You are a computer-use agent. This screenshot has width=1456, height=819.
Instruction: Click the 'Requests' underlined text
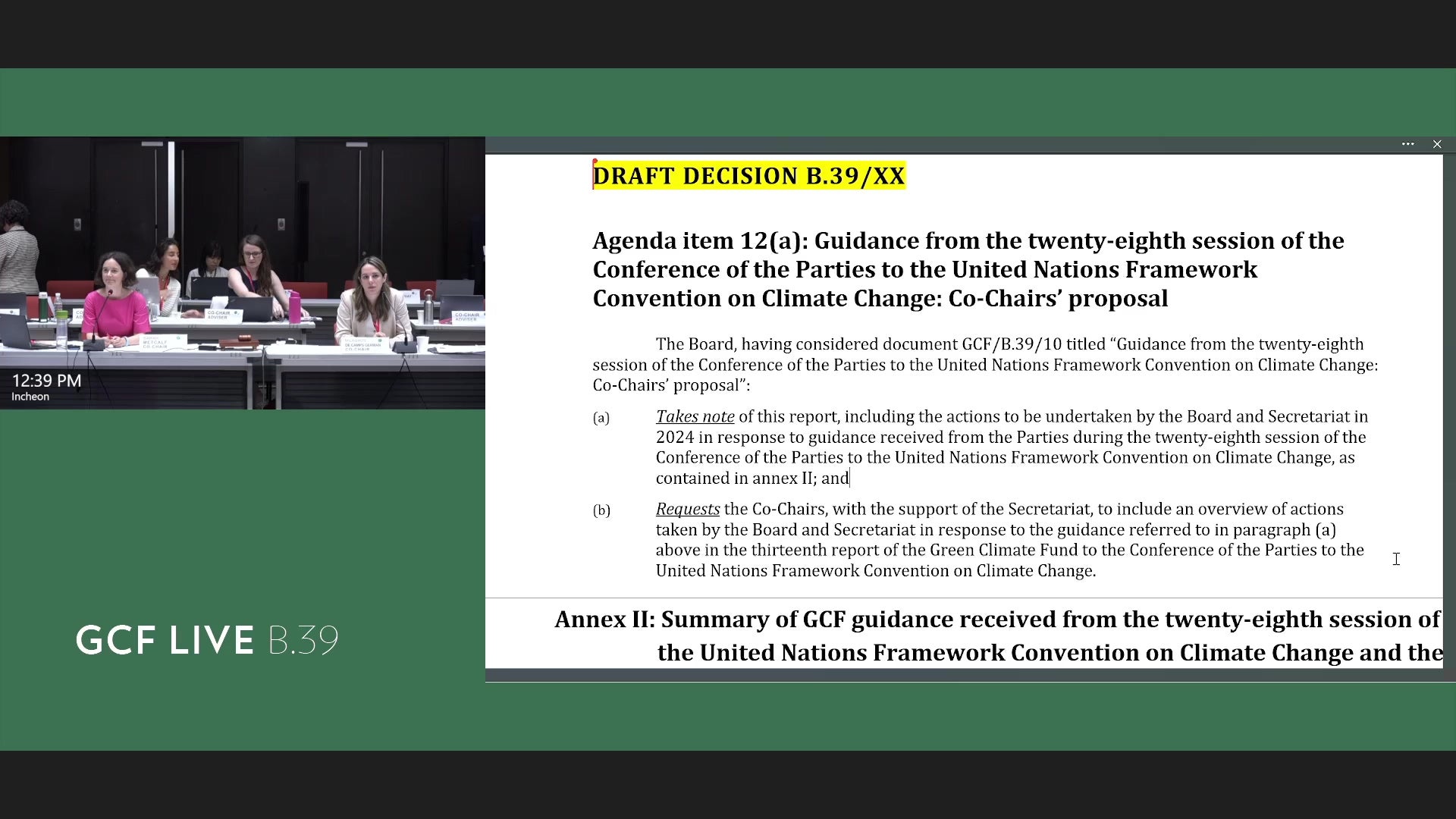click(x=688, y=509)
